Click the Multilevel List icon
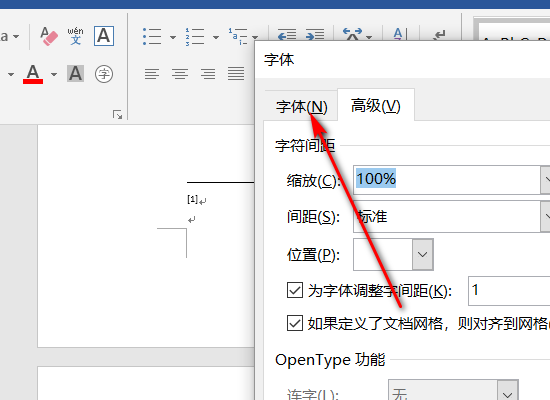The image size is (550, 400). click(x=238, y=36)
